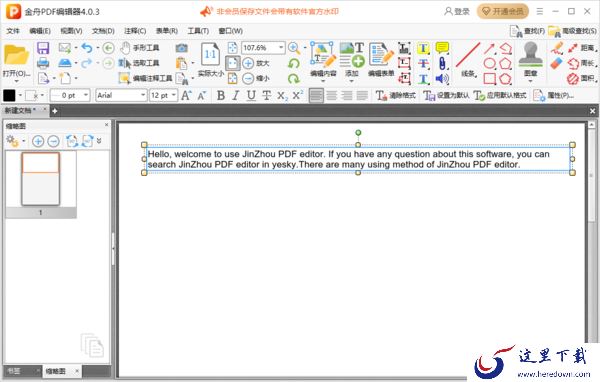Image resolution: width=600 pixels, height=382 pixels.
Task: Click the black text color swatch
Action: pyautogui.click(x=9, y=95)
